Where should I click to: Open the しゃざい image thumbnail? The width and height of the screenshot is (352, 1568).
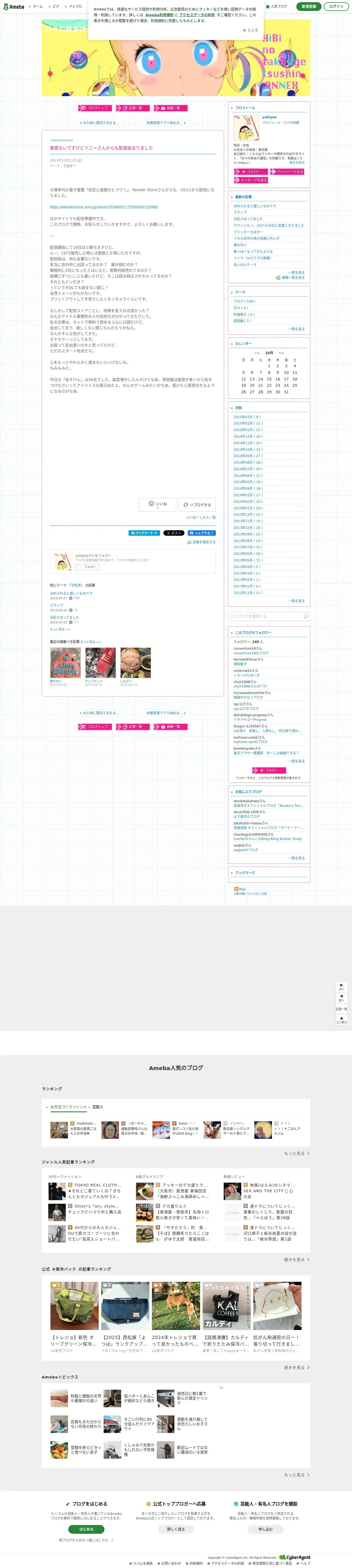135,663
